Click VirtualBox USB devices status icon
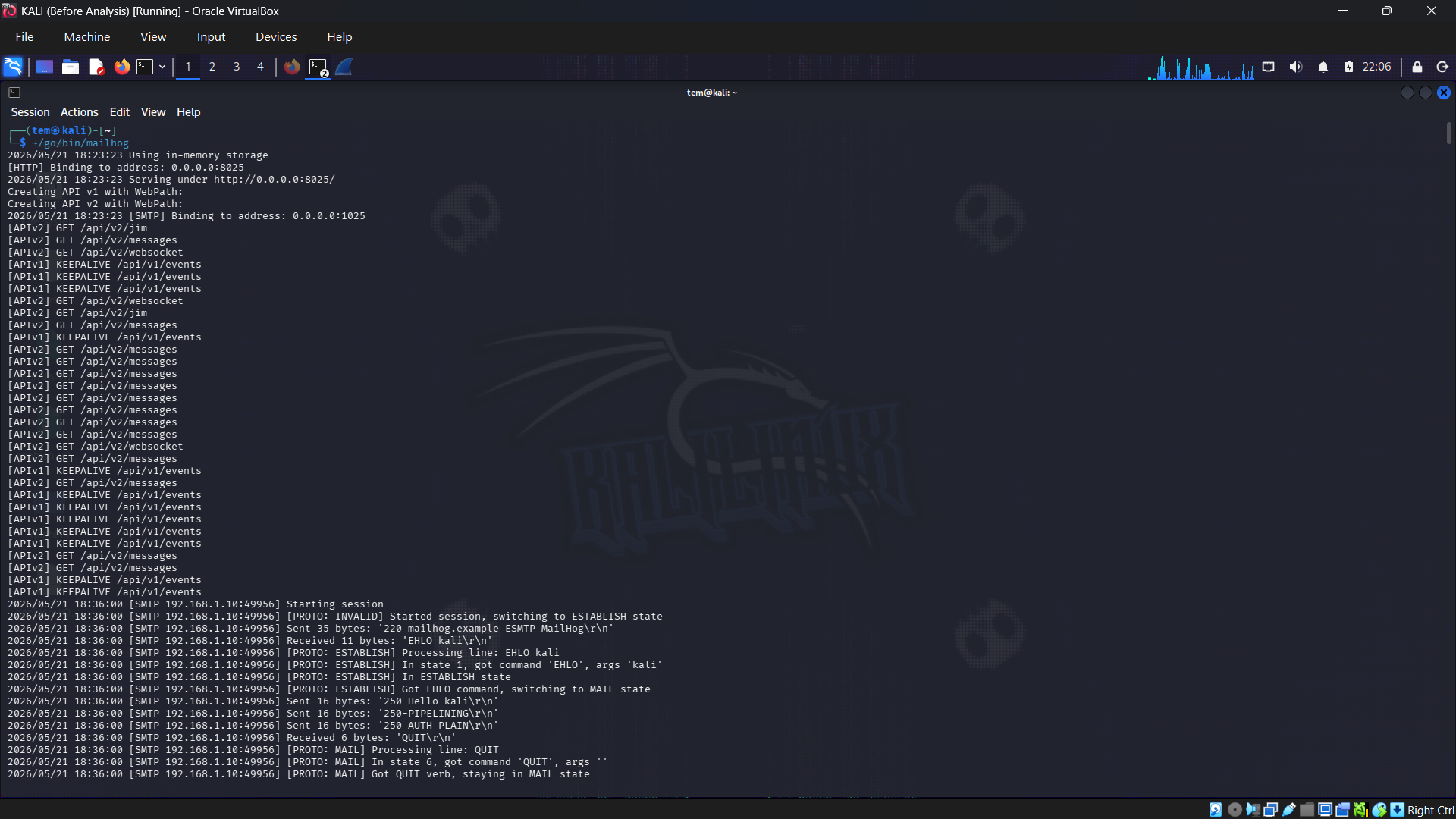This screenshot has width=1456, height=819. (1288, 810)
